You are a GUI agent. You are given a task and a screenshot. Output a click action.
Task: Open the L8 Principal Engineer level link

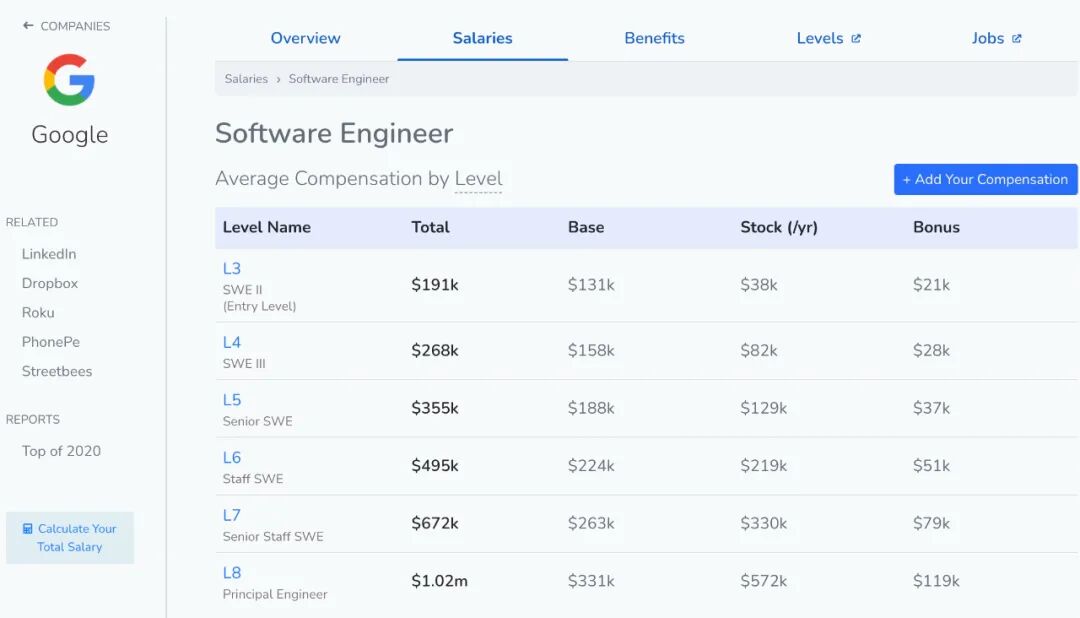pos(231,573)
